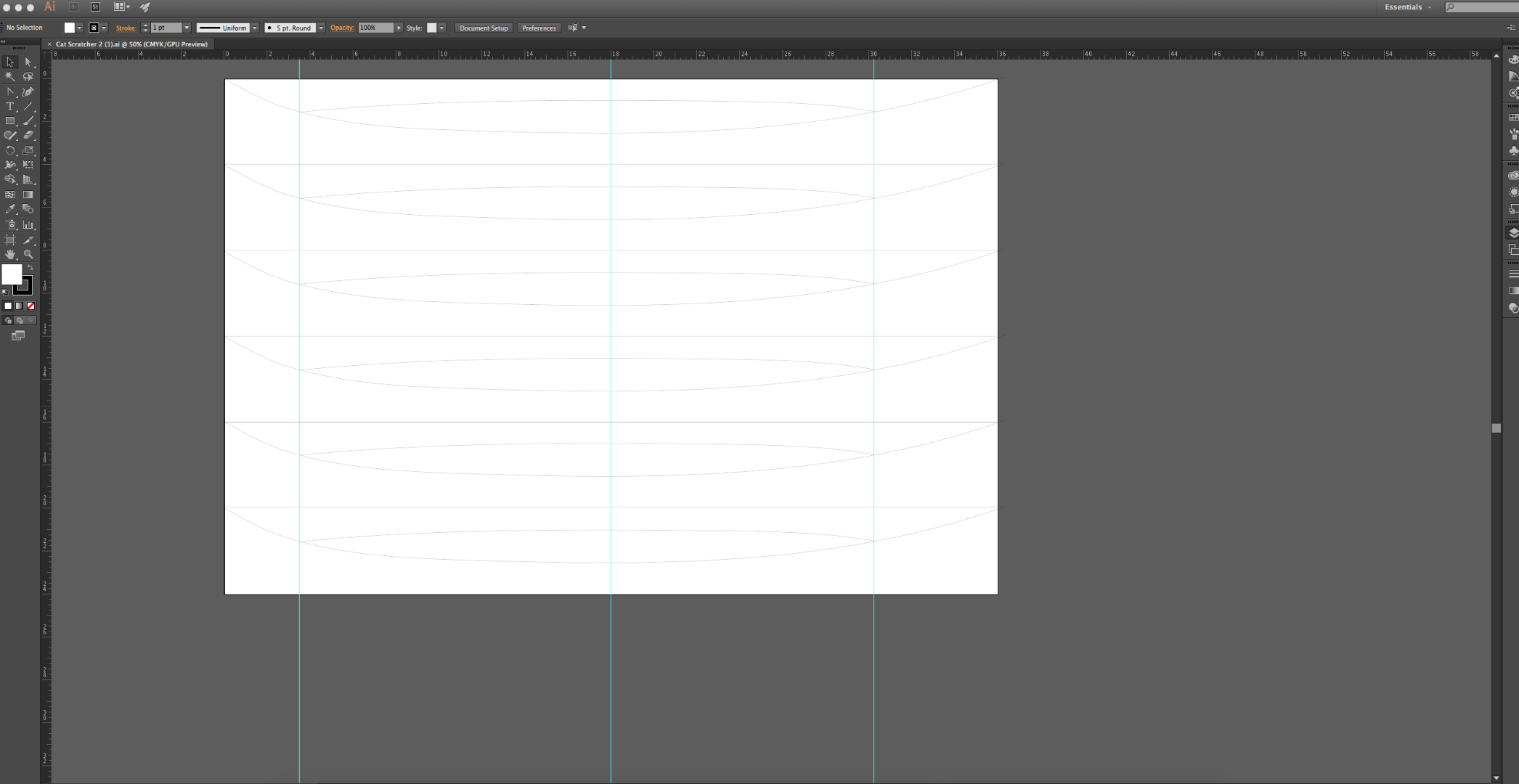Open the stroke weight dropdown
The image size is (1519, 784).
(x=187, y=28)
